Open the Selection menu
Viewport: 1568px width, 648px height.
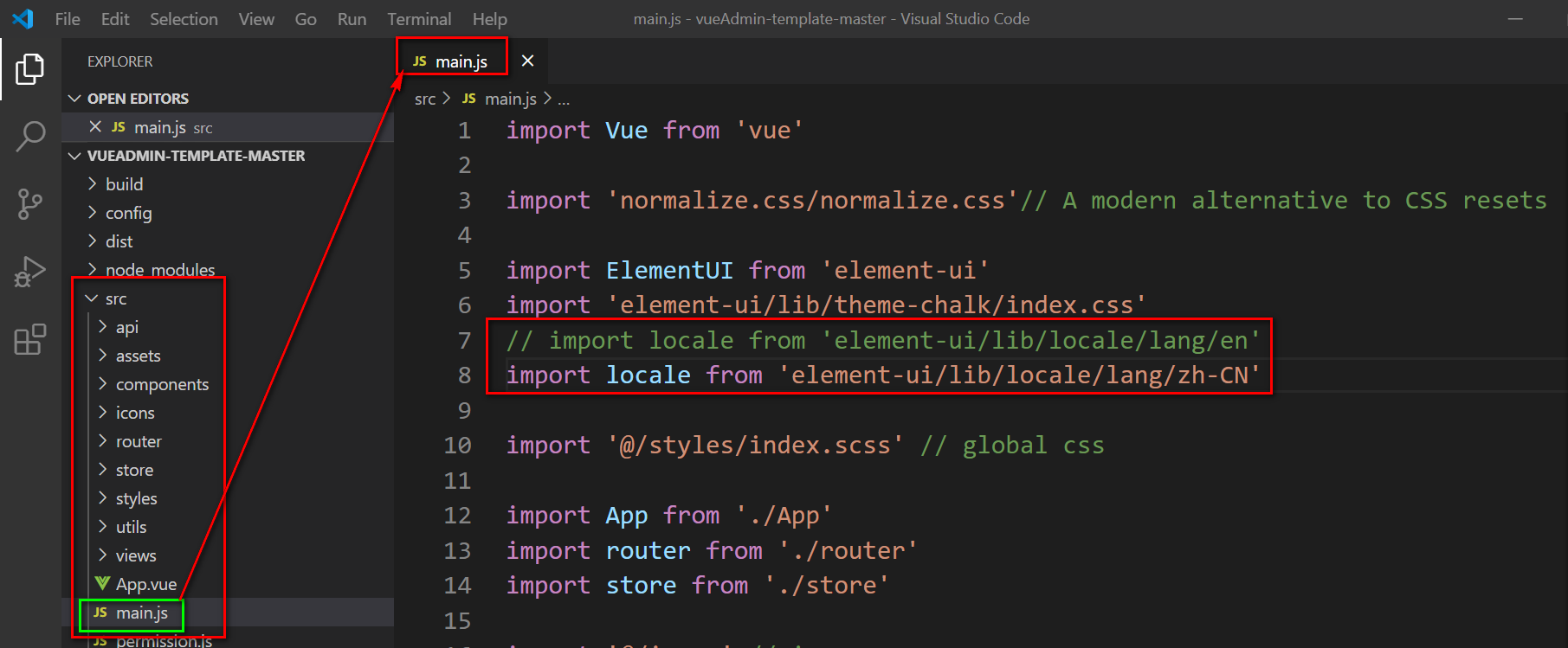tap(184, 18)
